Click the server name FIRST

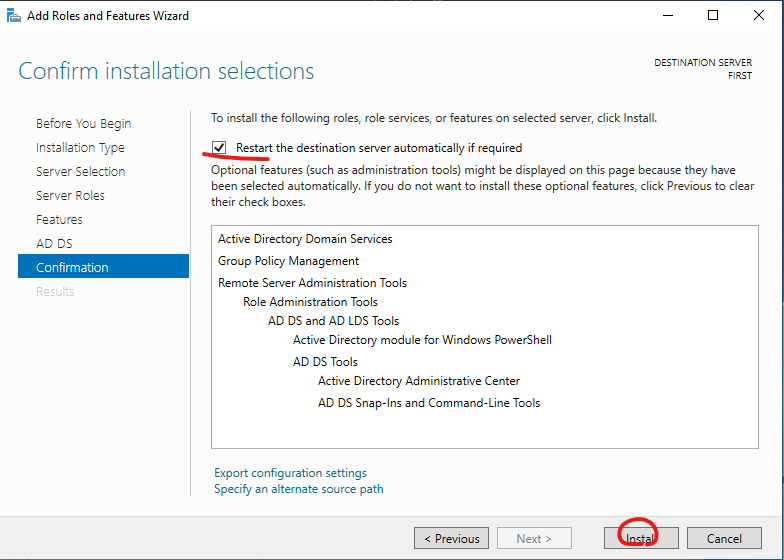(740, 76)
